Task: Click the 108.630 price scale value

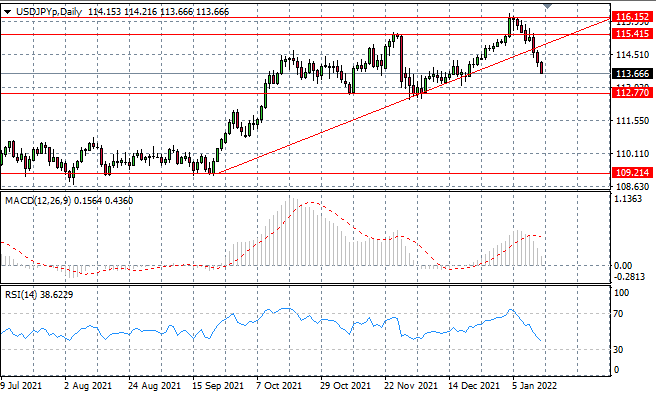Action: pos(633,187)
